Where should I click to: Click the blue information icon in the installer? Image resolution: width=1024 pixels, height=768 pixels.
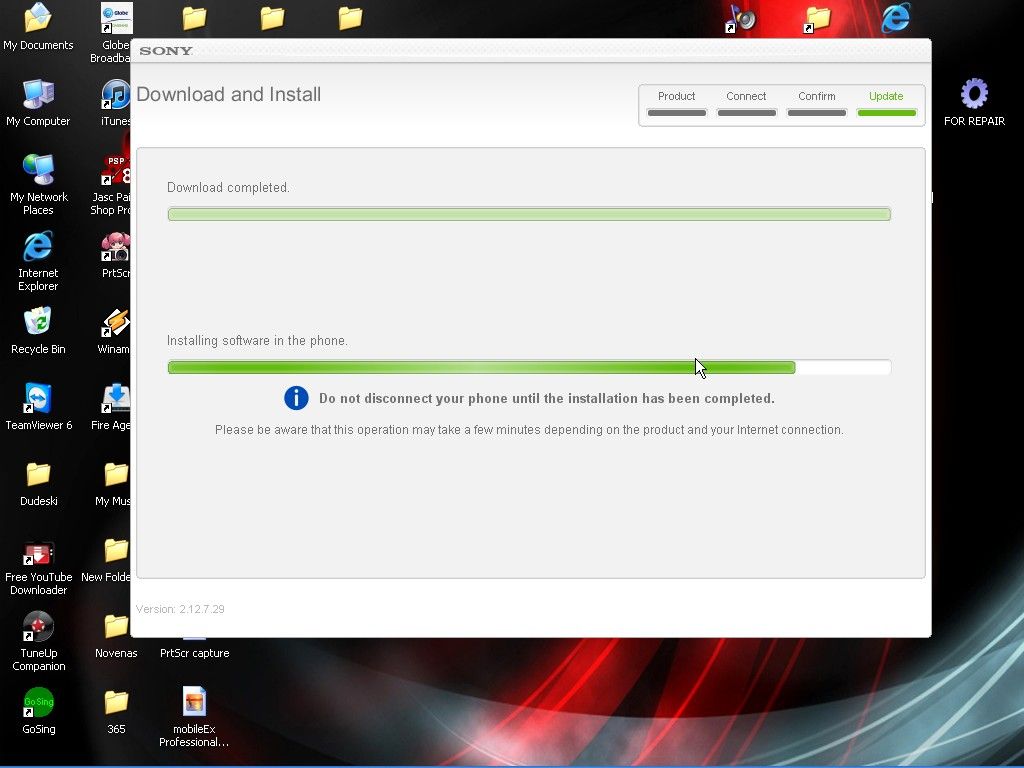click(x=296, y=398)
